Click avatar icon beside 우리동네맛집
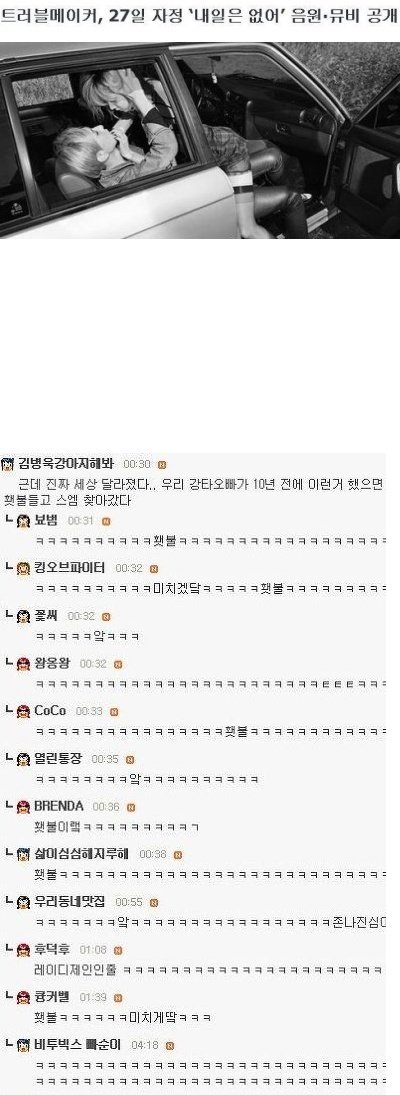 23,902
